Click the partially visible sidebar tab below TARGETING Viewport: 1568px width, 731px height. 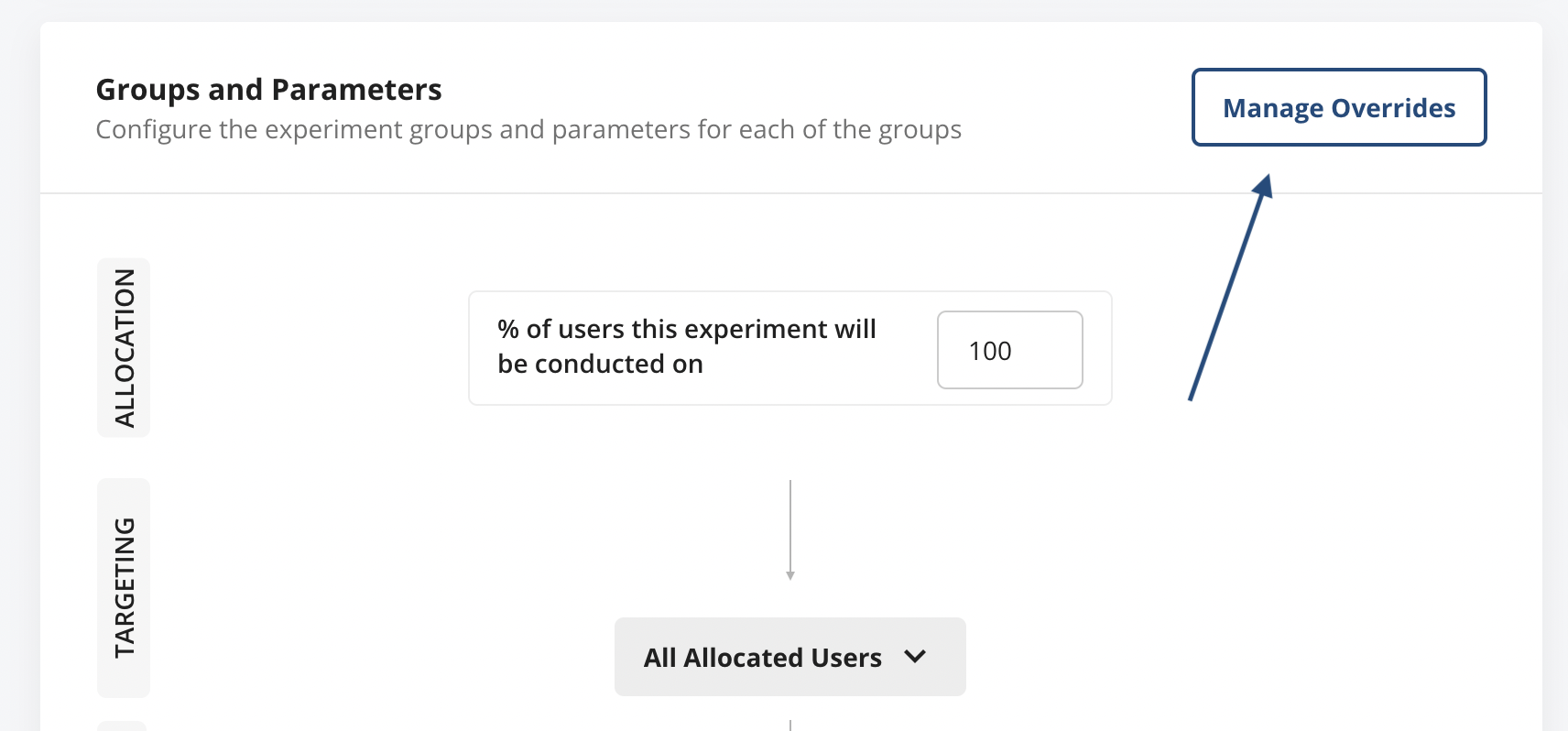pyautogui.click(x=123, y=724)
